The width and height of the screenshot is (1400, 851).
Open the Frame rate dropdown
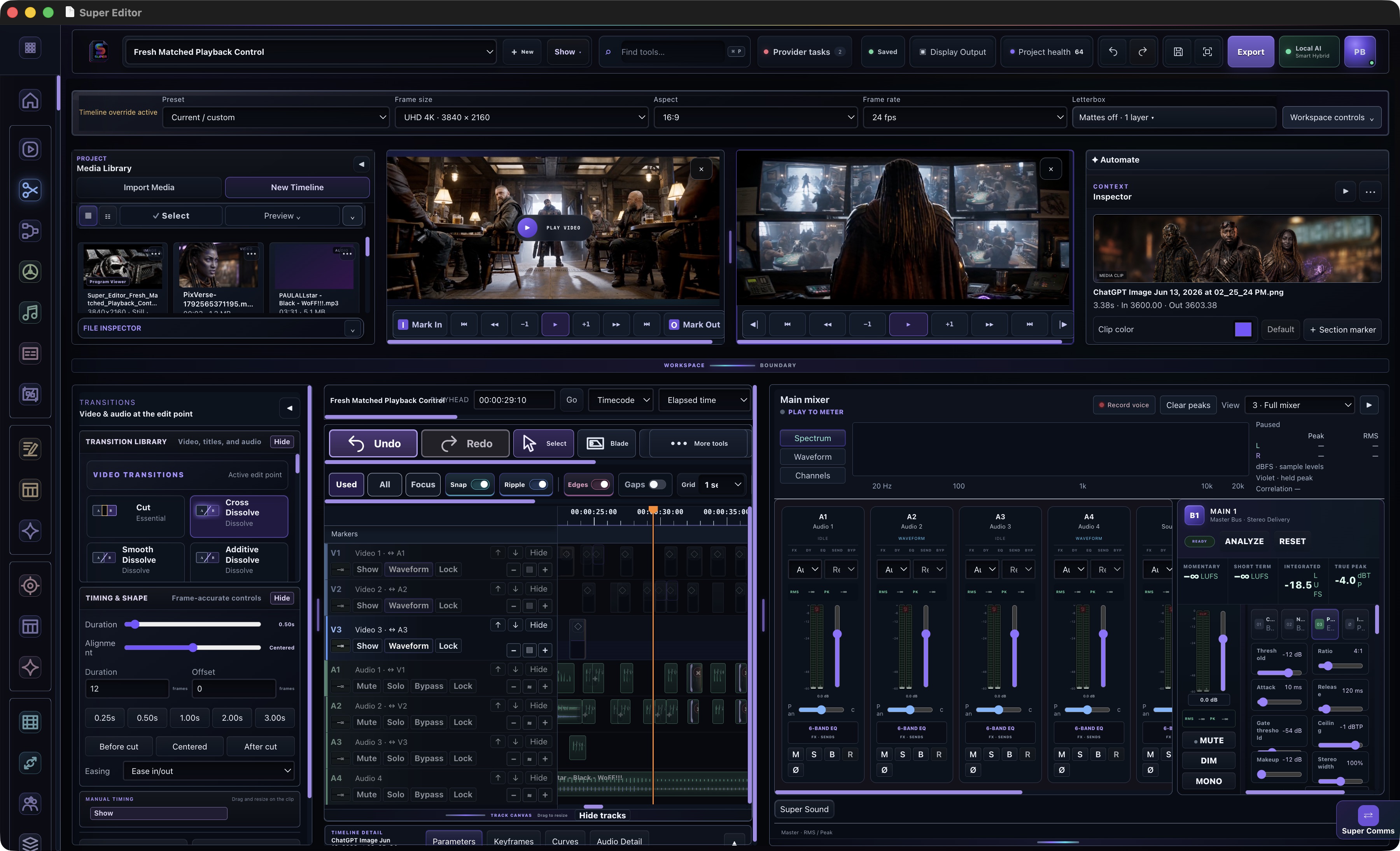tap(965, 117)
